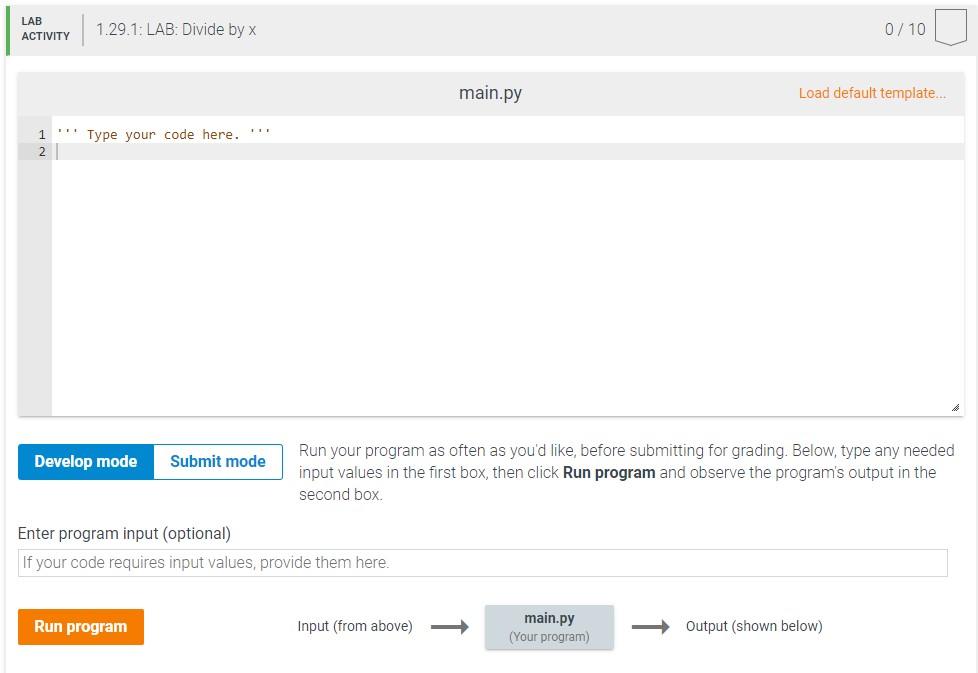This screenshot has height=673, width=978.
Task: Place cursor on code line 2
Action: [x=508, y=152]
